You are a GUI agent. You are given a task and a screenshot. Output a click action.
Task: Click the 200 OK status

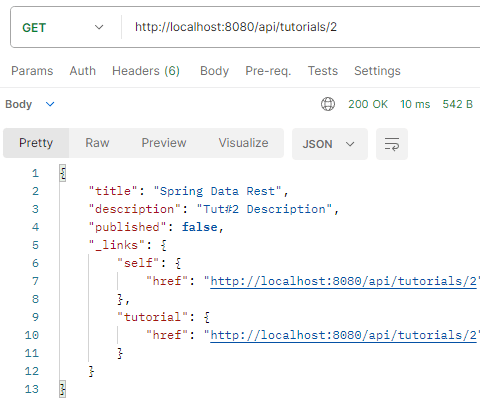(x=368, y=104)
